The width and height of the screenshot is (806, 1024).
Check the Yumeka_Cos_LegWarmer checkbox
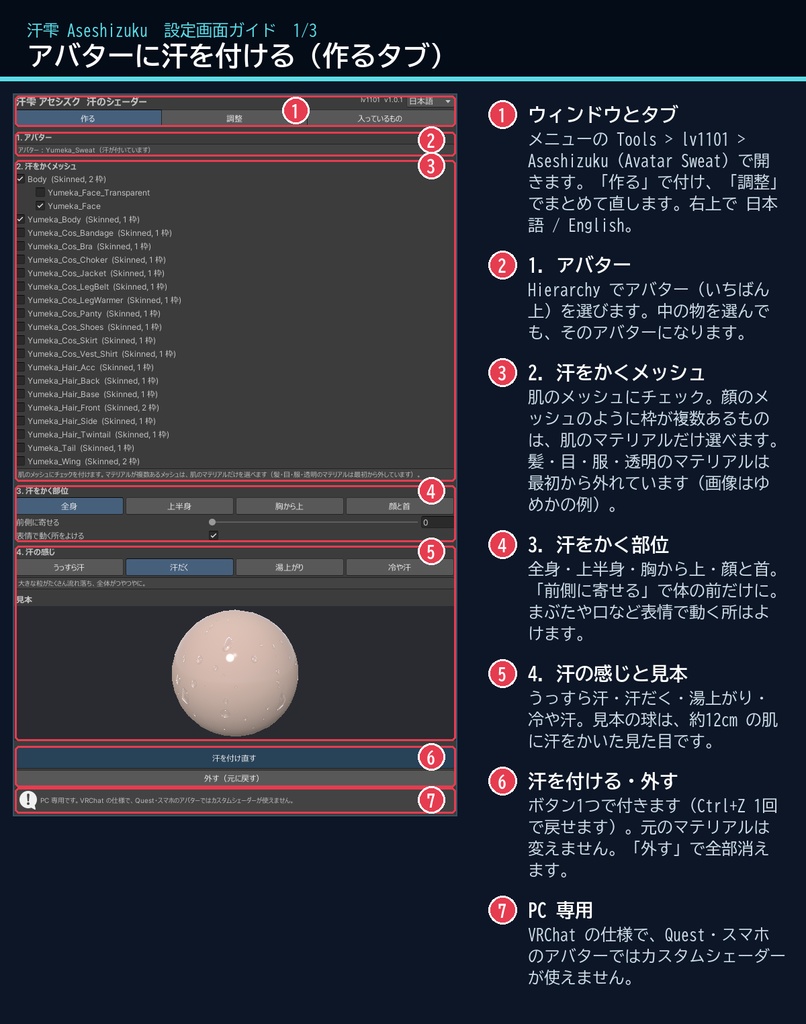[x=21, y=300]
